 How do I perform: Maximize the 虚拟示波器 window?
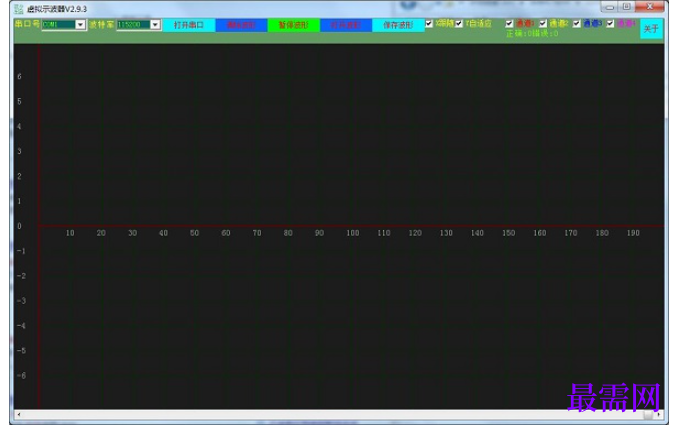pyautogui.click(x=627, y=7)
